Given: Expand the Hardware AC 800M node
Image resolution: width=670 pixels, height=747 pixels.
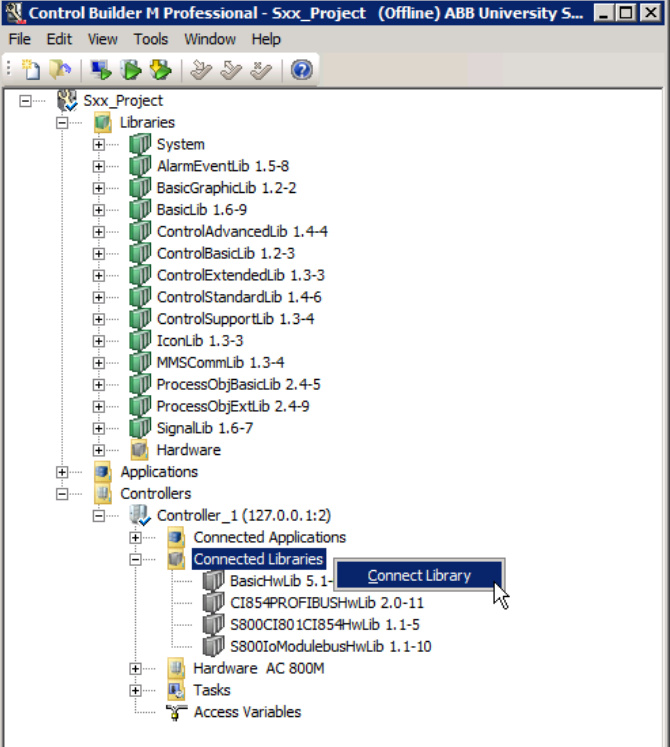Looking at the screenshot, I should click(135, 668).
